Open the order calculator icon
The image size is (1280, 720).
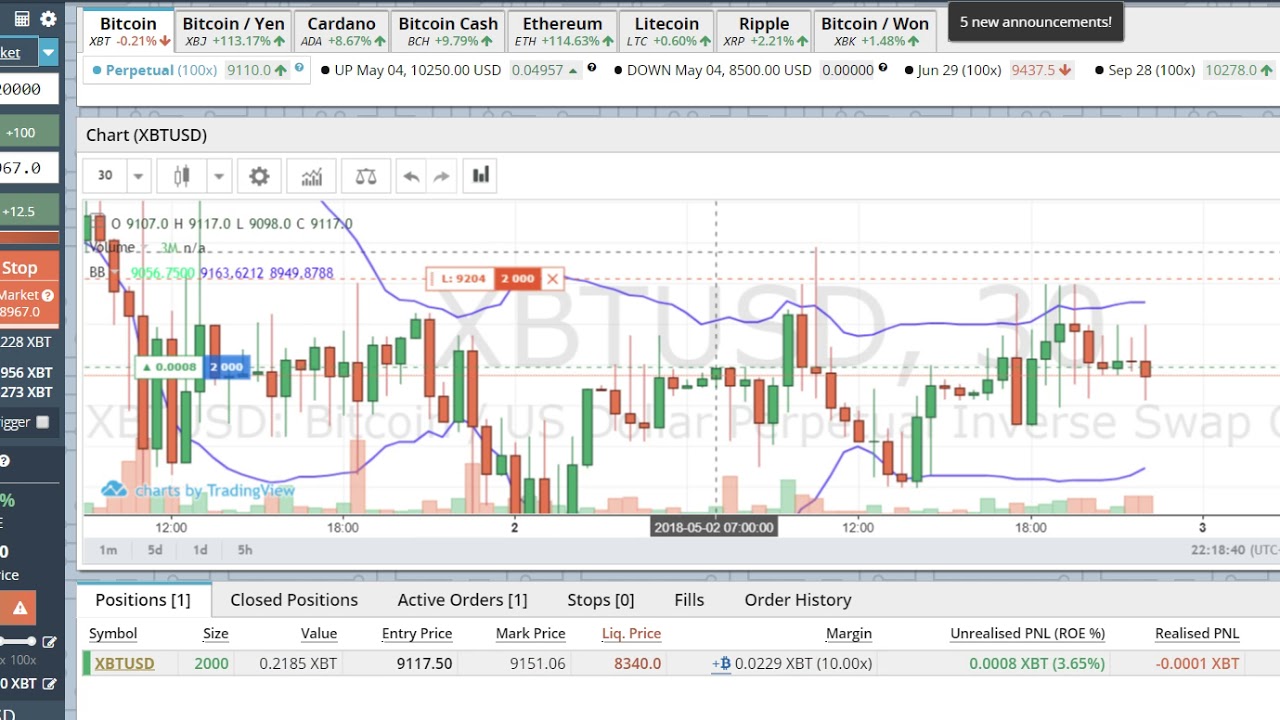tap(22, 19)
